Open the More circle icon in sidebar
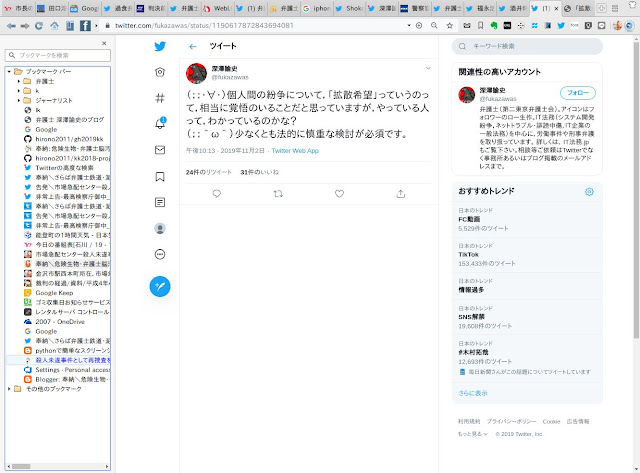The height and width of the screenshot is (473, 640). [x=160, y=255]
